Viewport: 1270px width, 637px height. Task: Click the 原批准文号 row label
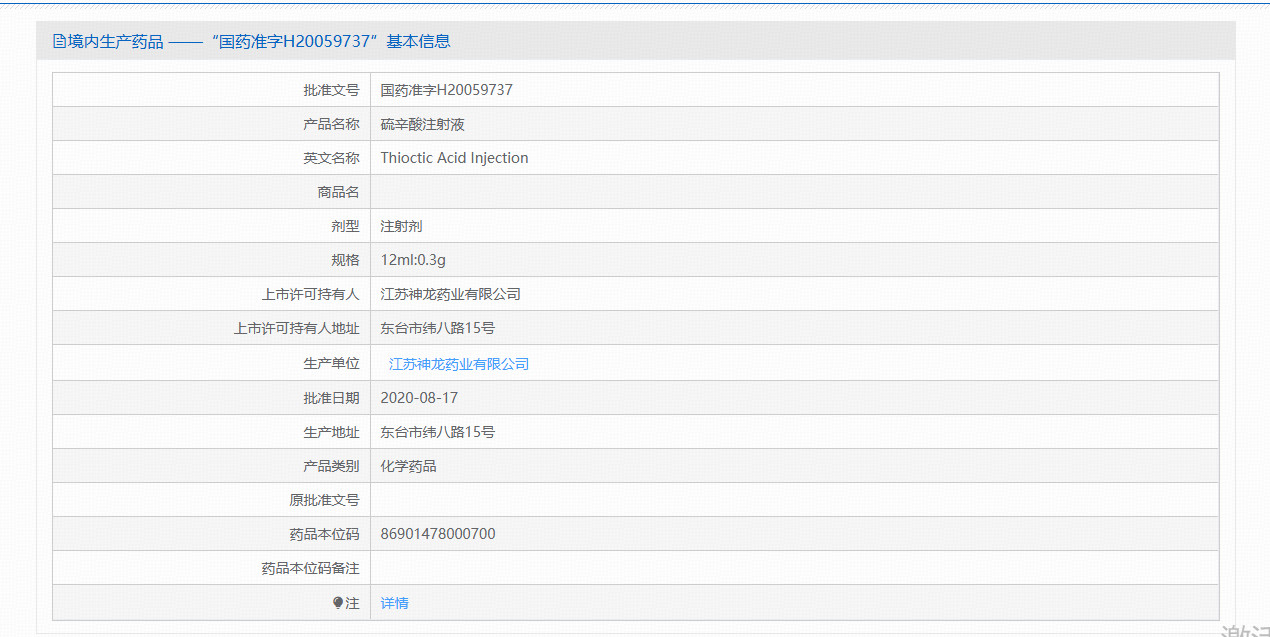324,500
